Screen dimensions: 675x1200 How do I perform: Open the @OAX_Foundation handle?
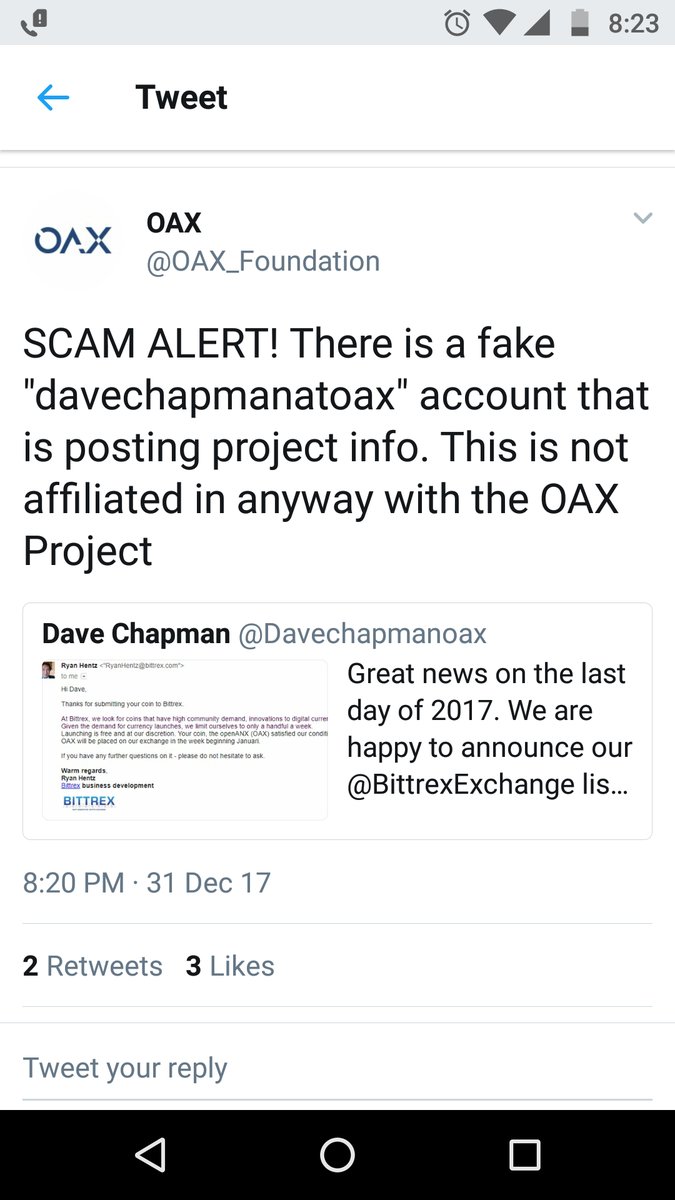tap(263, 261)
